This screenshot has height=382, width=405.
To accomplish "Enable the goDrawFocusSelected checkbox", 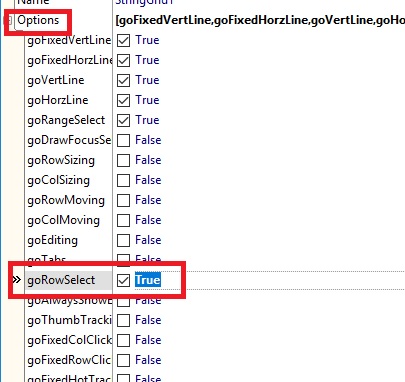I will [x=123, y=141].
